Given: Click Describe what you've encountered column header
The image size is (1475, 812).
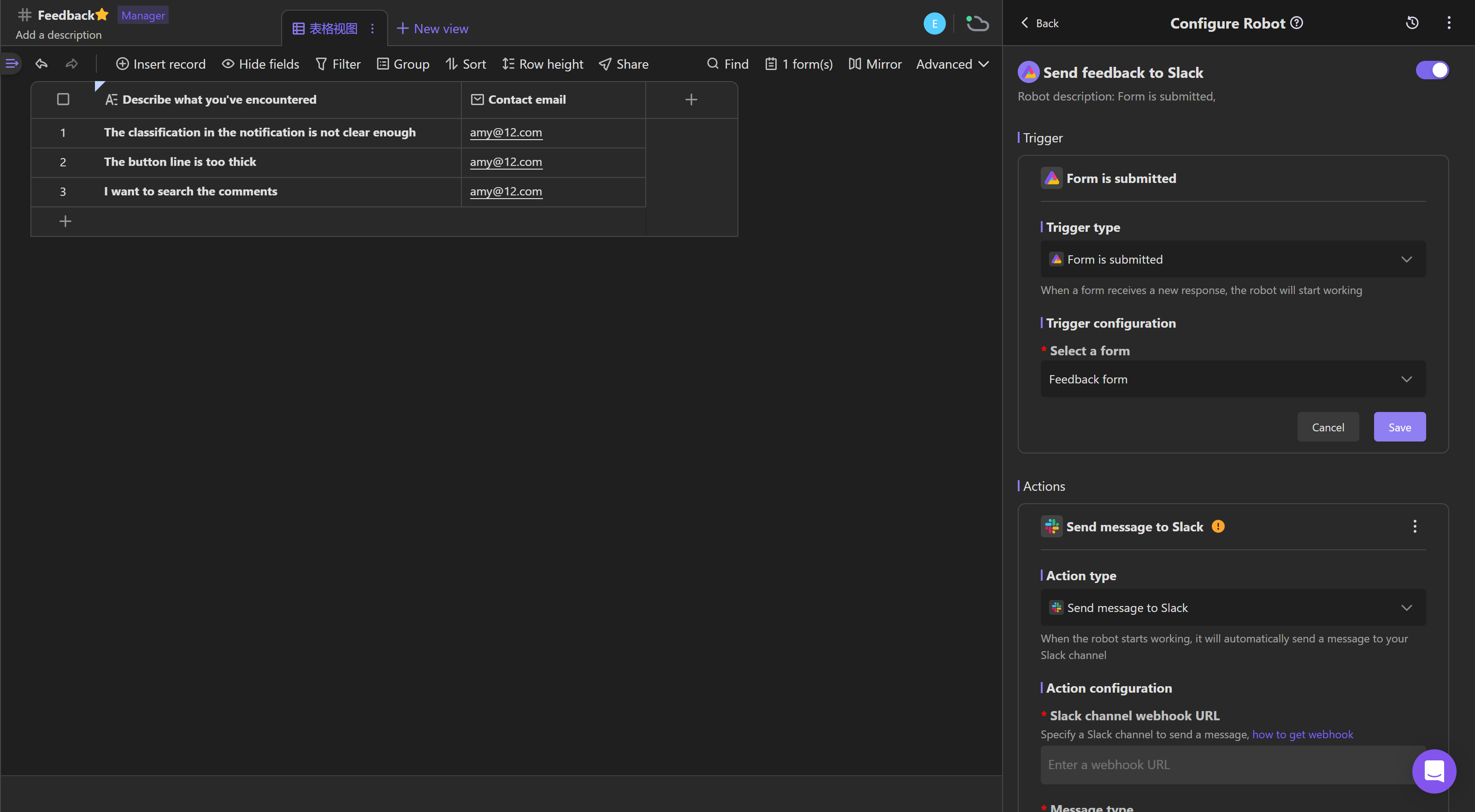Looking at the screenshot, I should pos(277,100).
